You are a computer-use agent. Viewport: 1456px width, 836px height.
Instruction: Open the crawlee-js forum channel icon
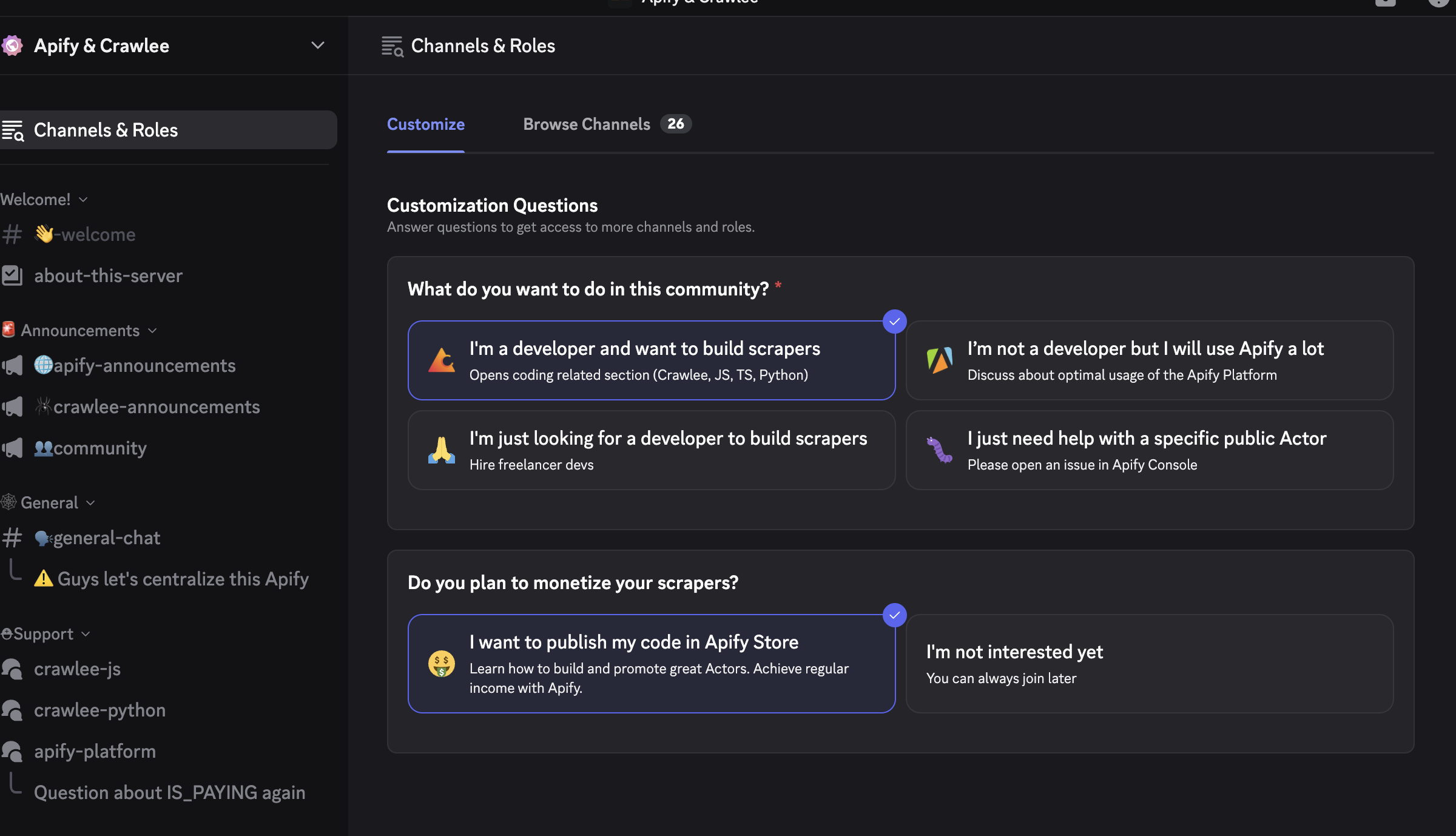click(12, 669)
